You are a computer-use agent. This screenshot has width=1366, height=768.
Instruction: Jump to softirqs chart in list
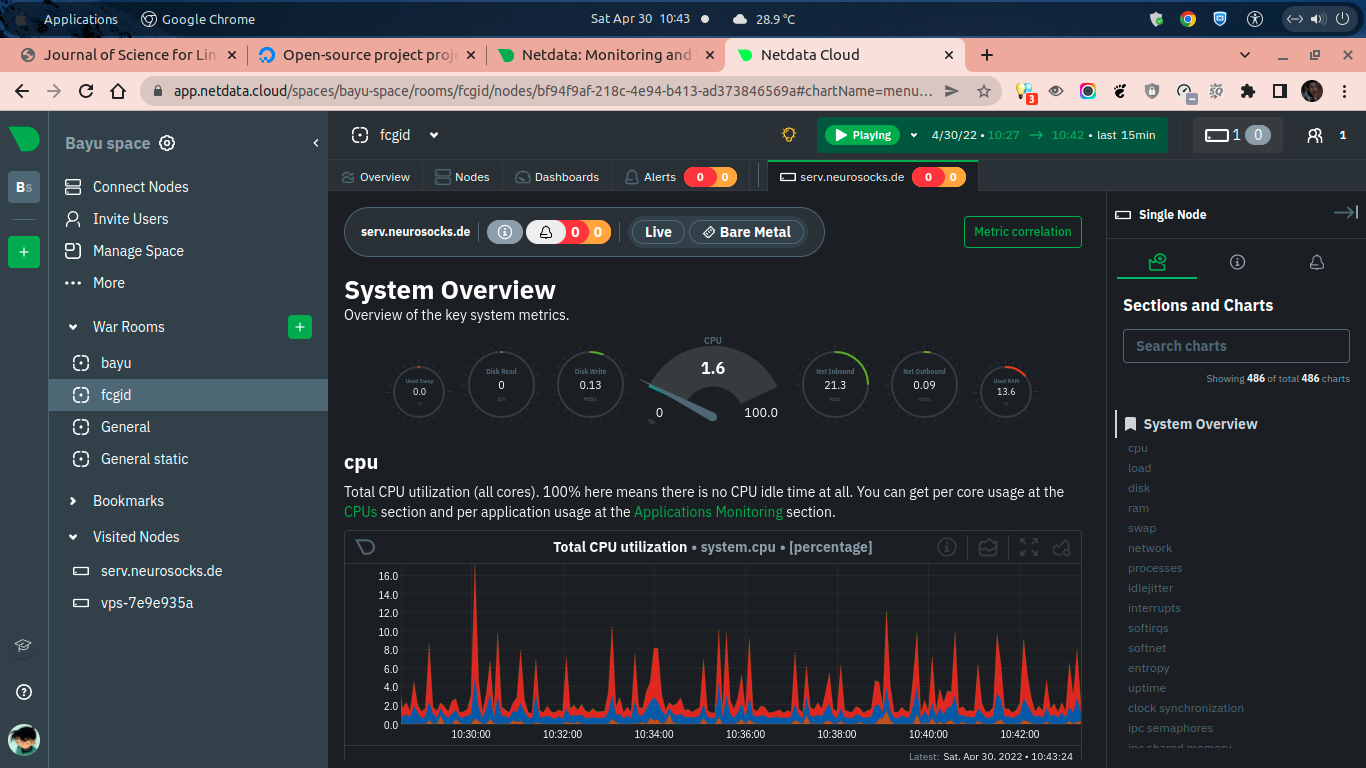click(x=1148, y=628)
